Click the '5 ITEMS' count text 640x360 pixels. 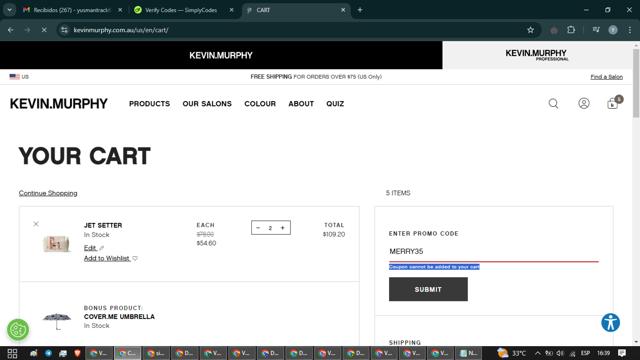click(398, 193)
